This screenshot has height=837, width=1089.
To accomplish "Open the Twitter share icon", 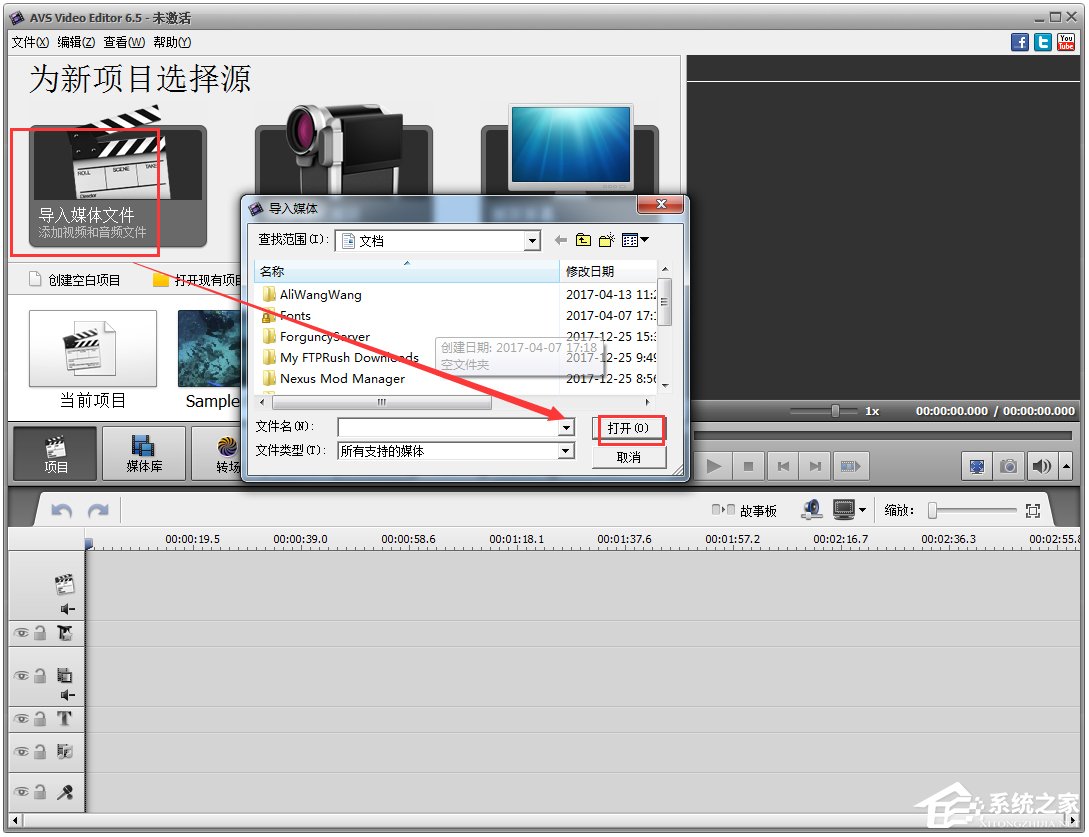I will pyautogui.click(x=1042, y=42).
